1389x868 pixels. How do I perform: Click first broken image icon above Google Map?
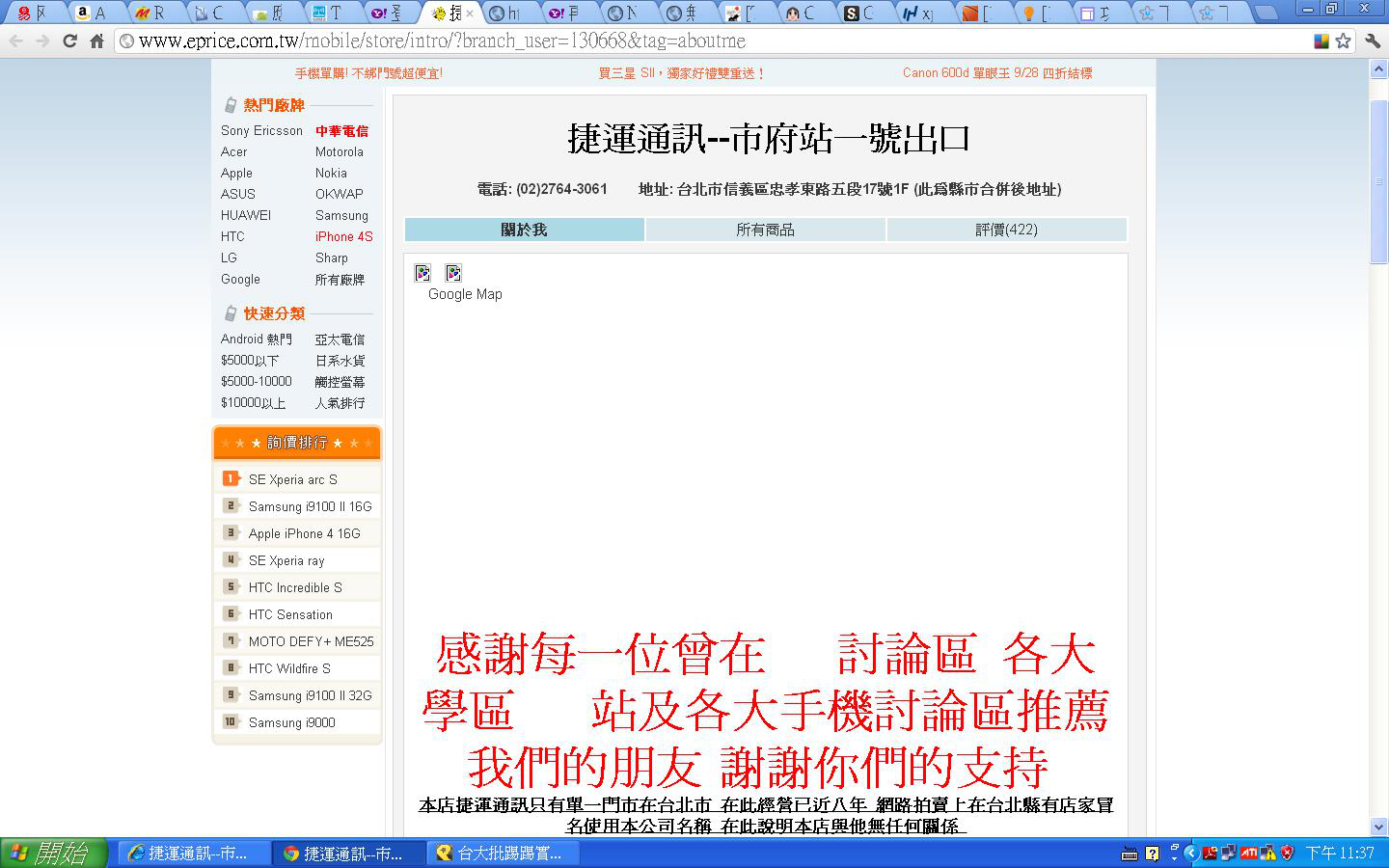(422, 273)
